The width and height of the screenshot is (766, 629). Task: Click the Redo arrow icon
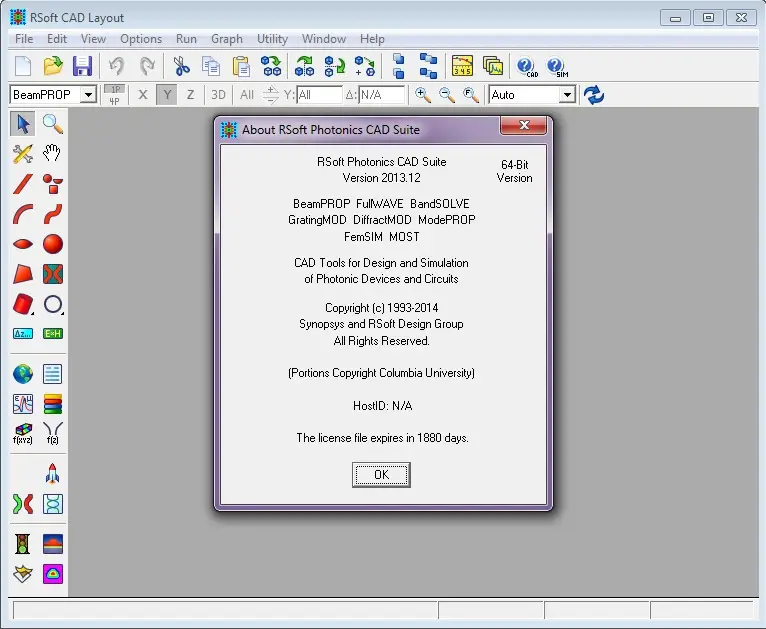(147, 66)
